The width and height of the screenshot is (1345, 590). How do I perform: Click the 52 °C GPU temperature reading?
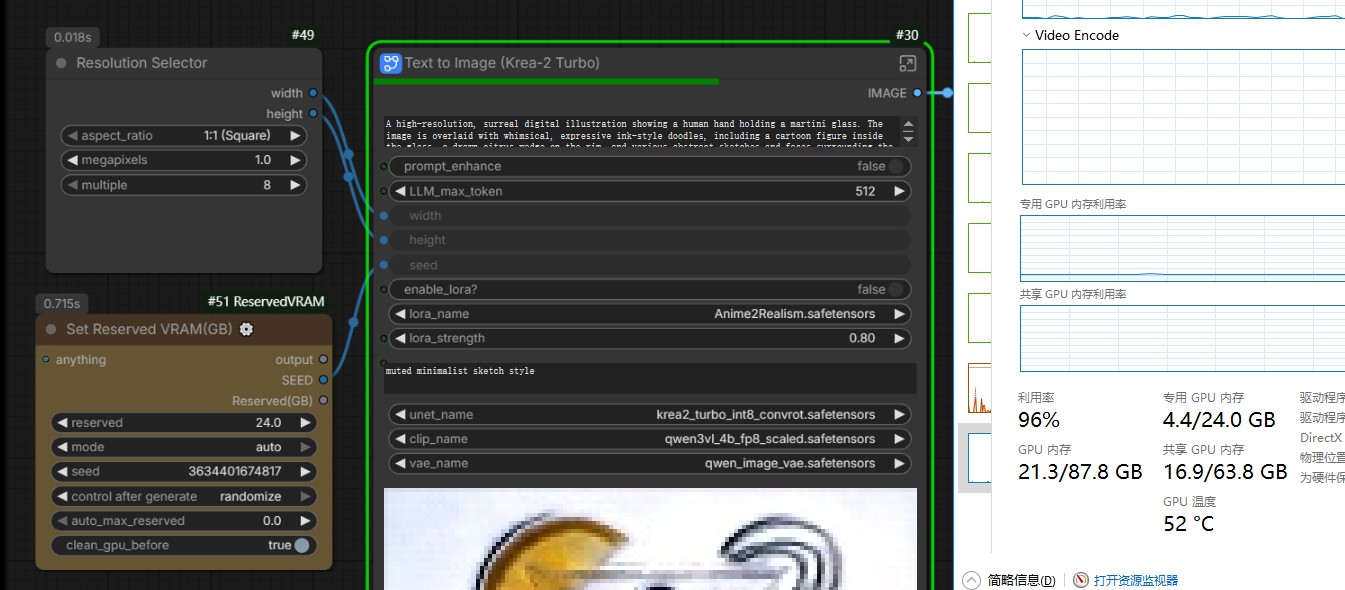pos(1188,524)
